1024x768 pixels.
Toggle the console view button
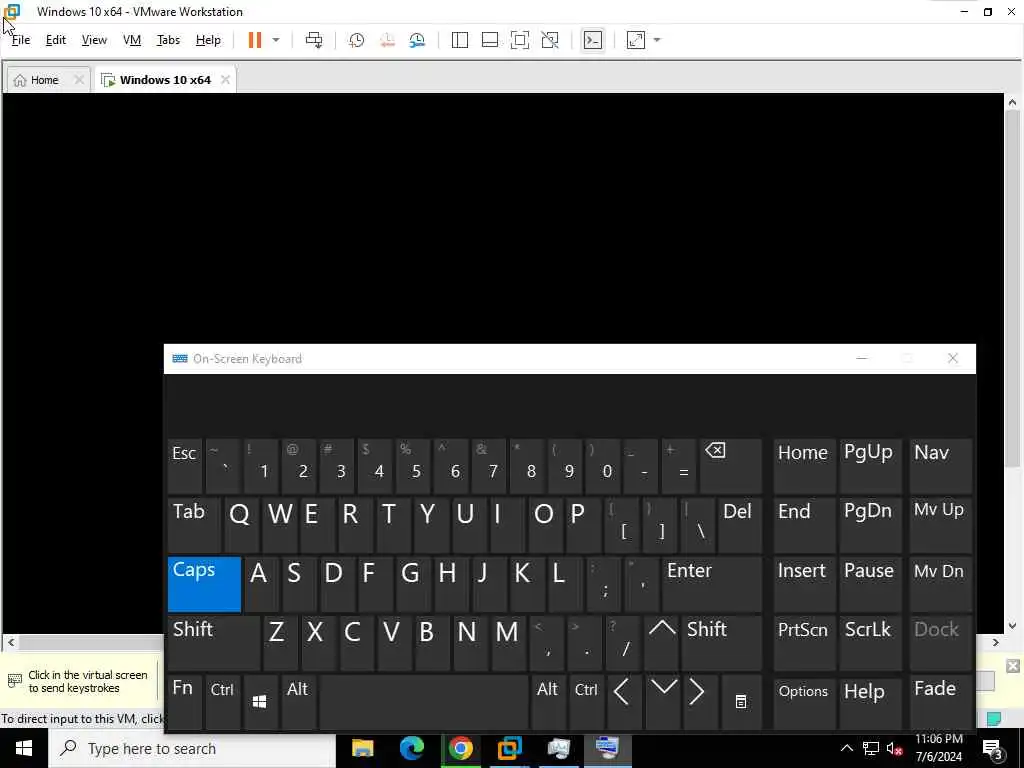[x=593, y=40]
